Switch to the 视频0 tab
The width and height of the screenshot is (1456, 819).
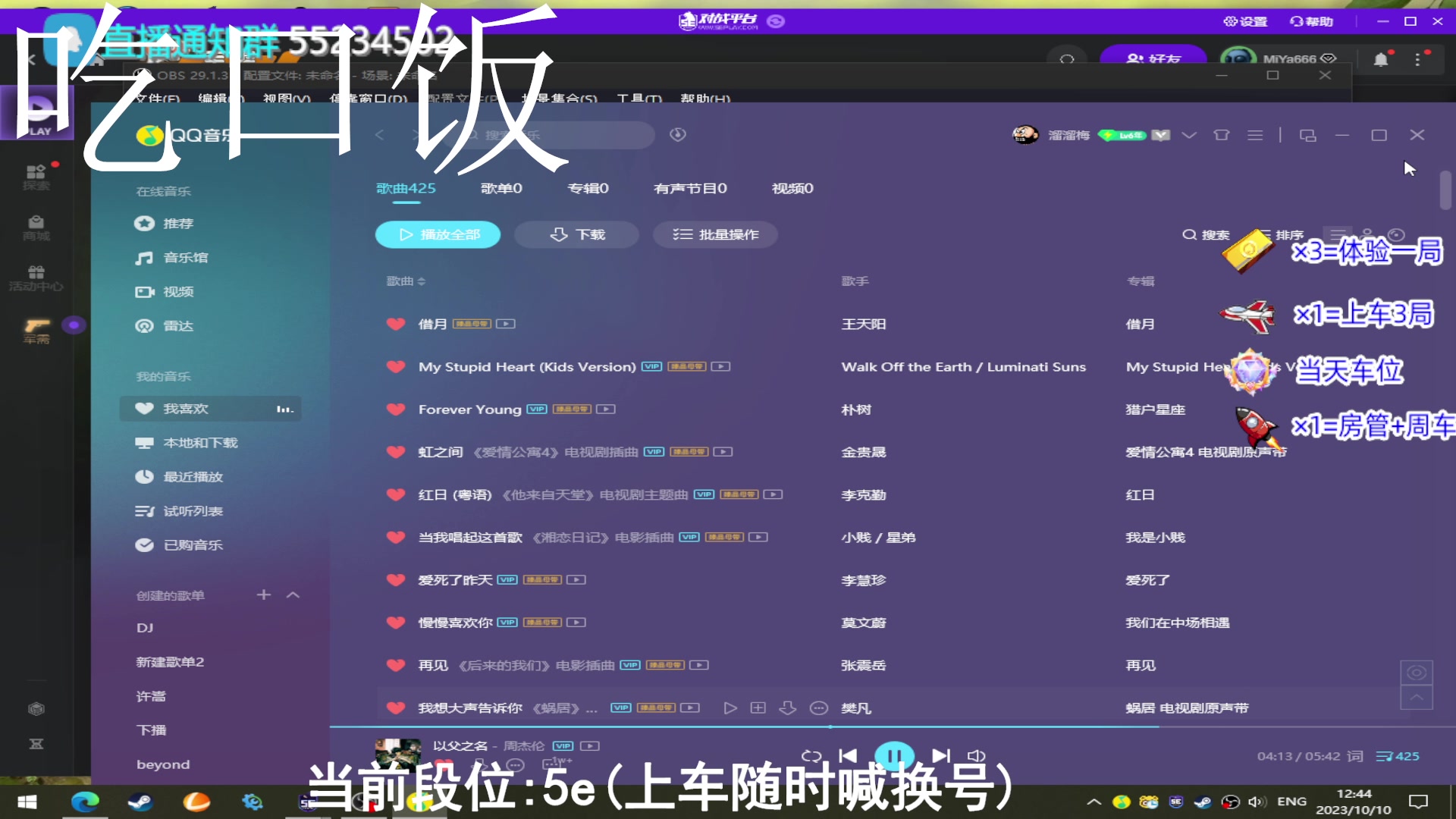(792, 188)
